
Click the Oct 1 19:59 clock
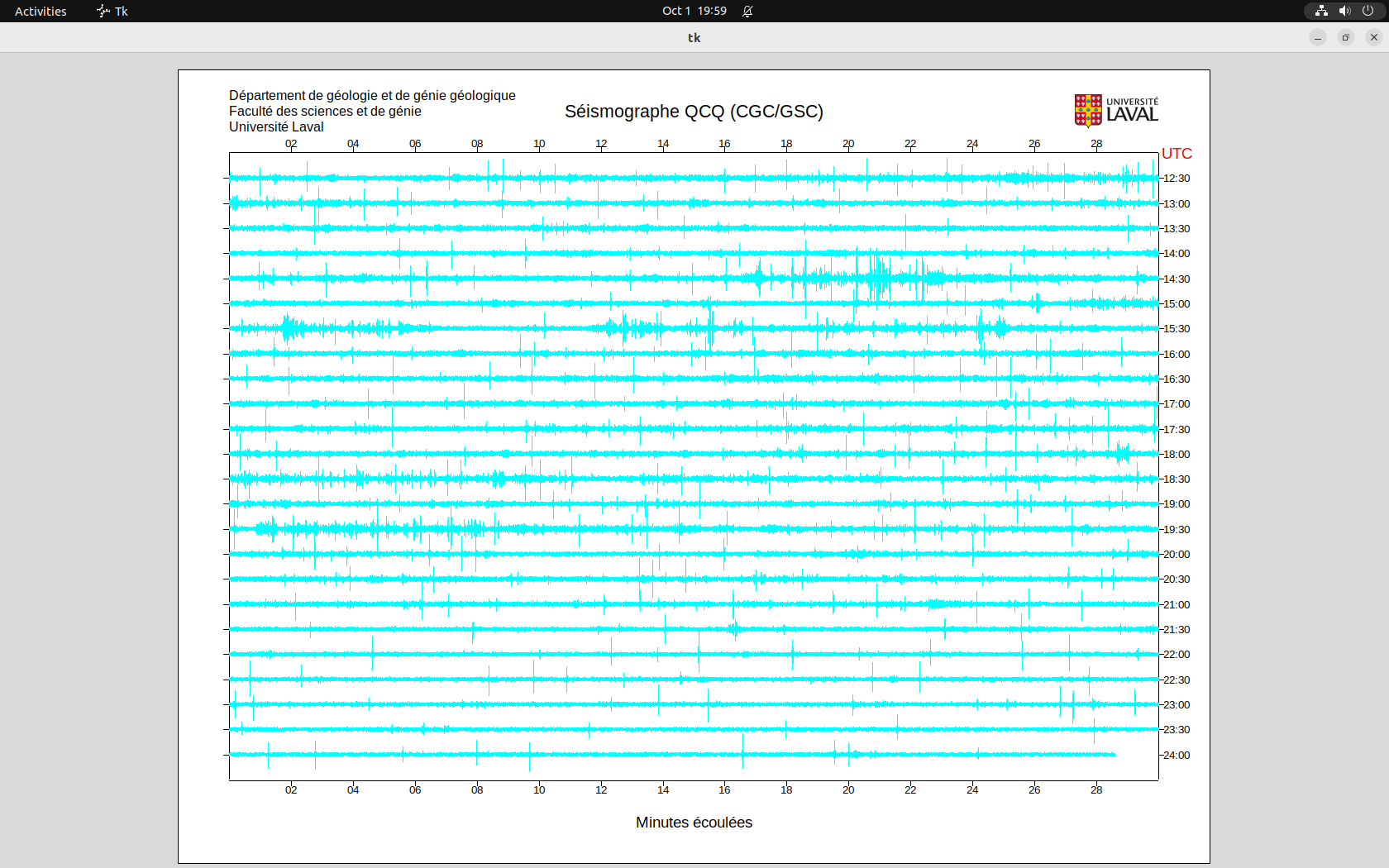pyautogui.click(x=694, y=11)
